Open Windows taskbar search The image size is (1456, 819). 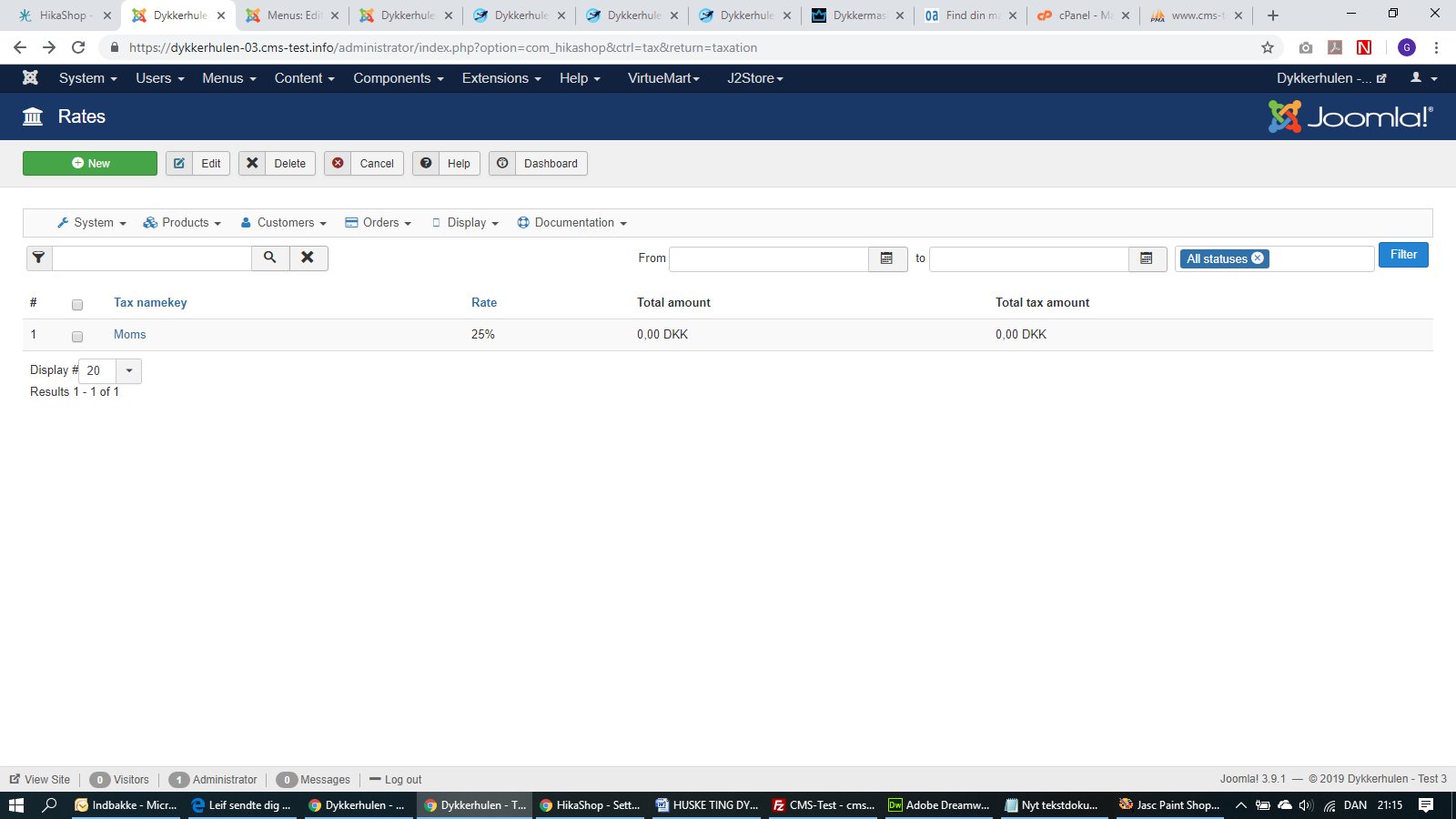(50, 805)
